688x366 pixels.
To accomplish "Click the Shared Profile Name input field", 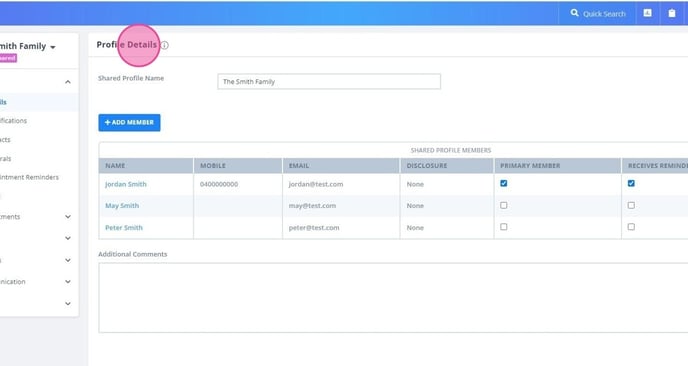I will click(x=329, y=82).
